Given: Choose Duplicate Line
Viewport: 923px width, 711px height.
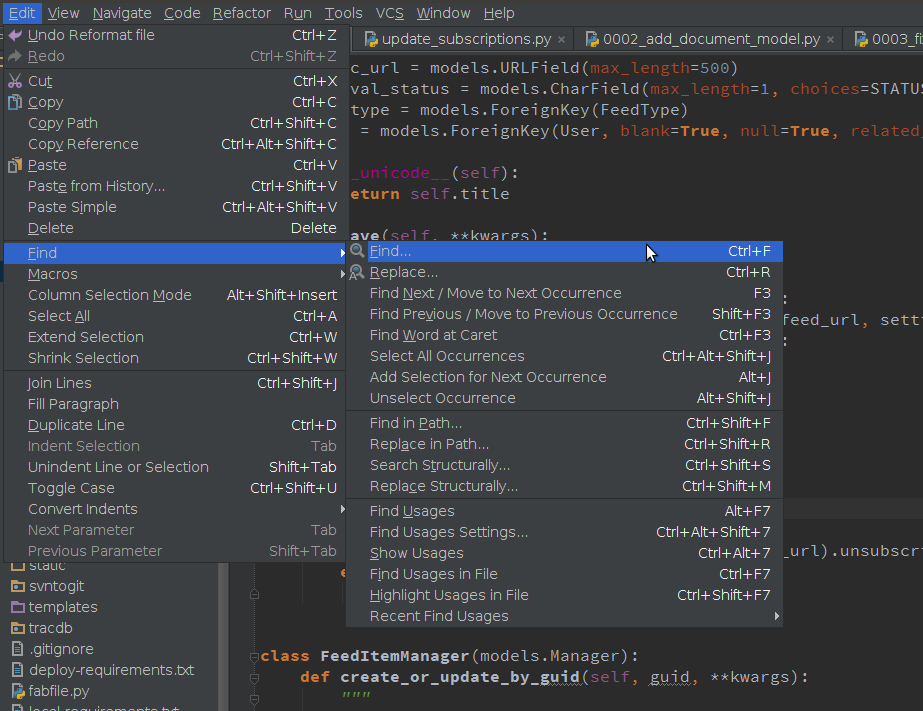Looking at the screenshot, I should click(x=174, y=426).
